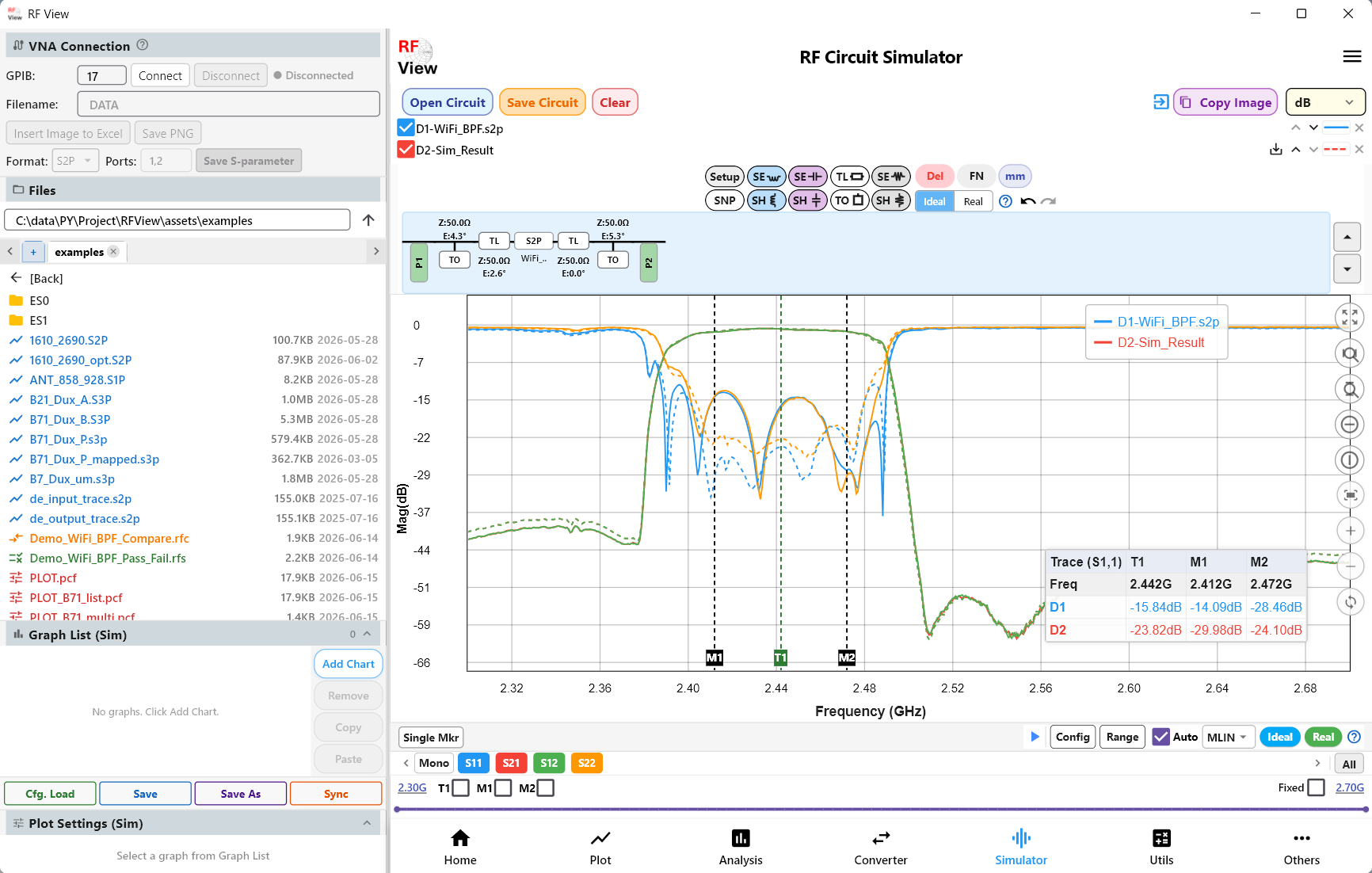1372x873 pixels.
Task: Download the D2-Sim_Result trace data
Action: coord(1275,149)
